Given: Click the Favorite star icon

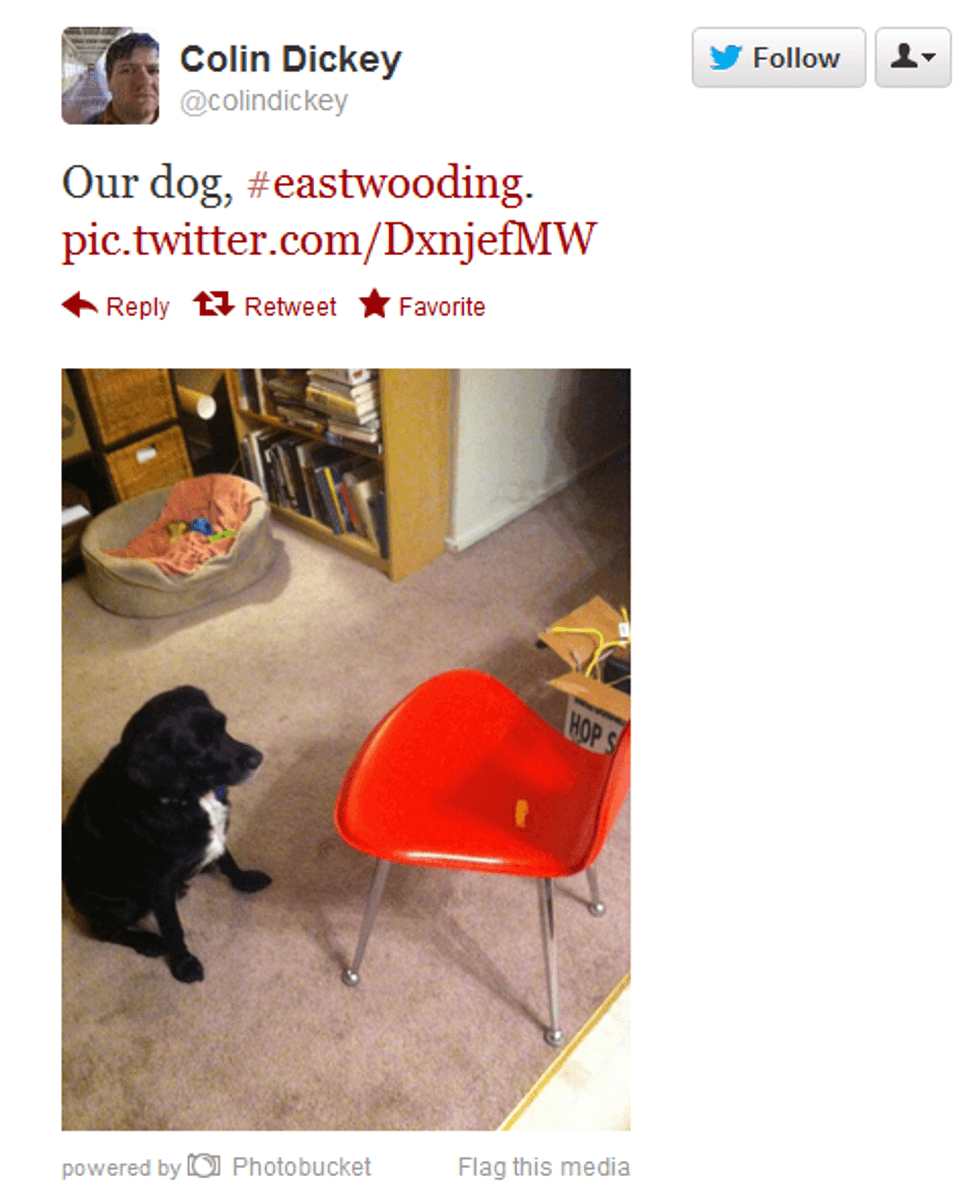Looking at the screenshot, I should pos(374,304).
